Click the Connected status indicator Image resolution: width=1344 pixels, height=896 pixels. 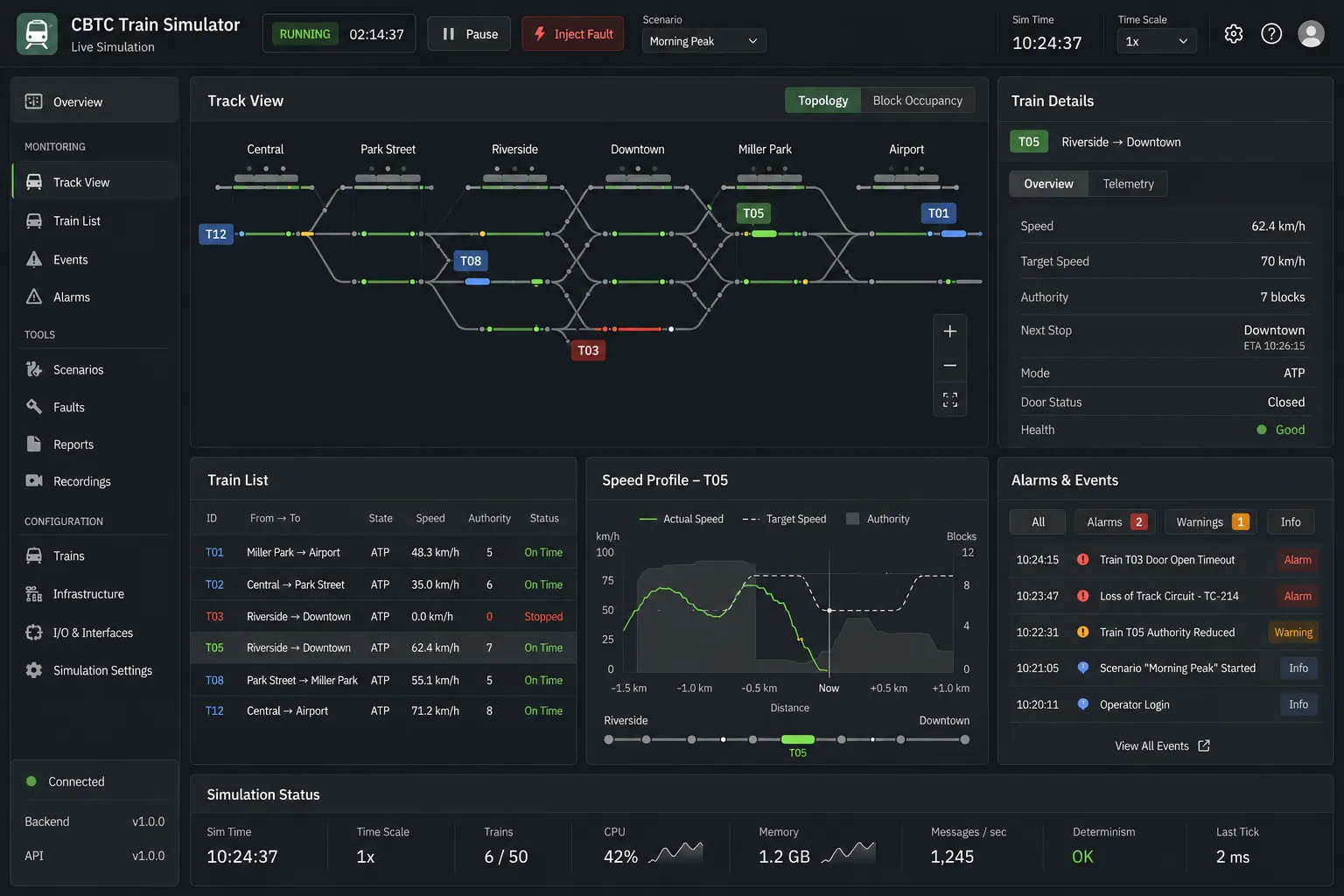coord(66,781)
